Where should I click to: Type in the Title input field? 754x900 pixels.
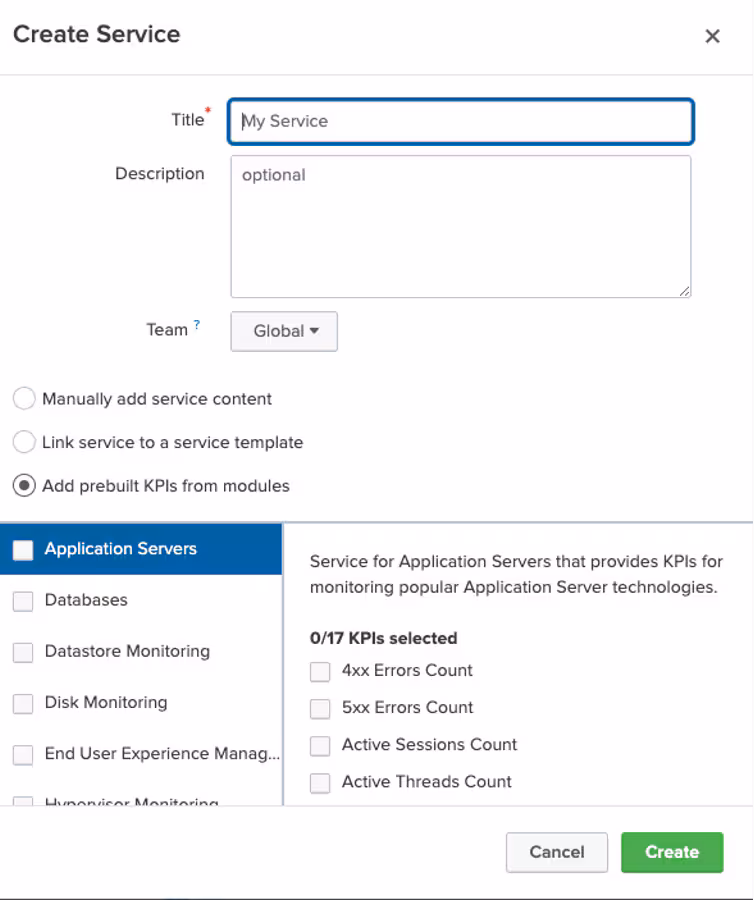pyautogui.click(x=460, y=121)
